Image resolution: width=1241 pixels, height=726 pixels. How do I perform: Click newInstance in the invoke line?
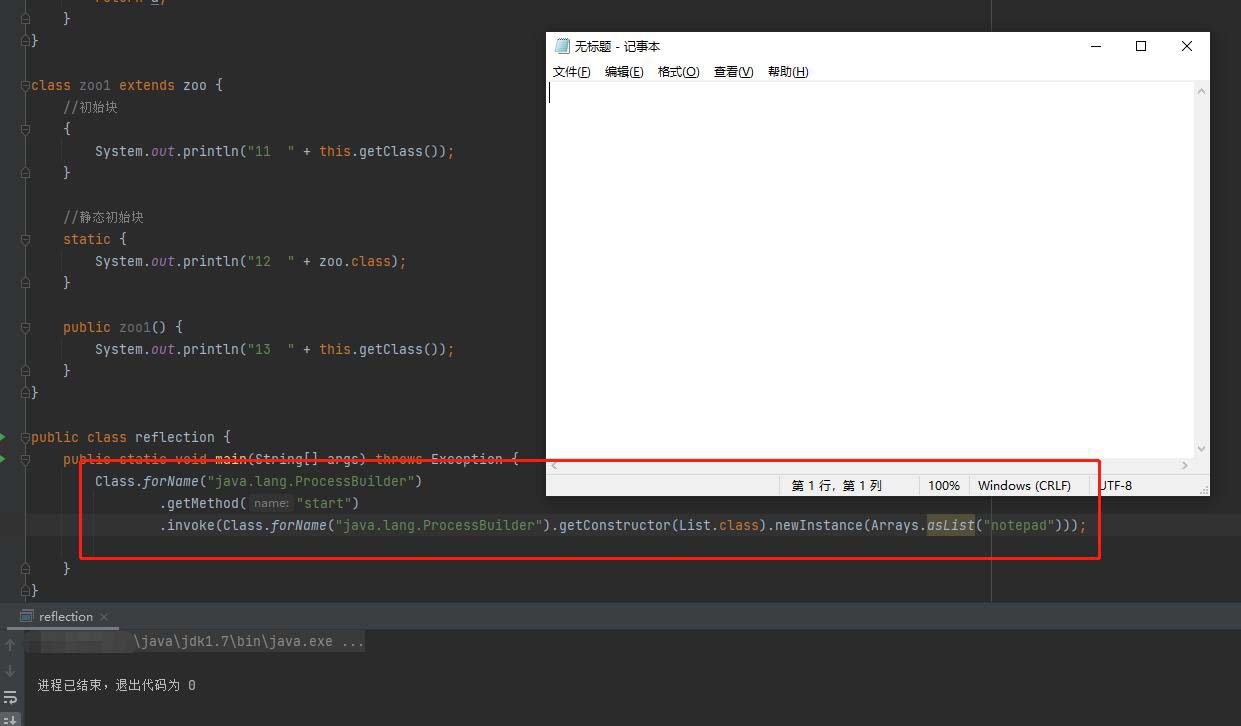[818, 525]
